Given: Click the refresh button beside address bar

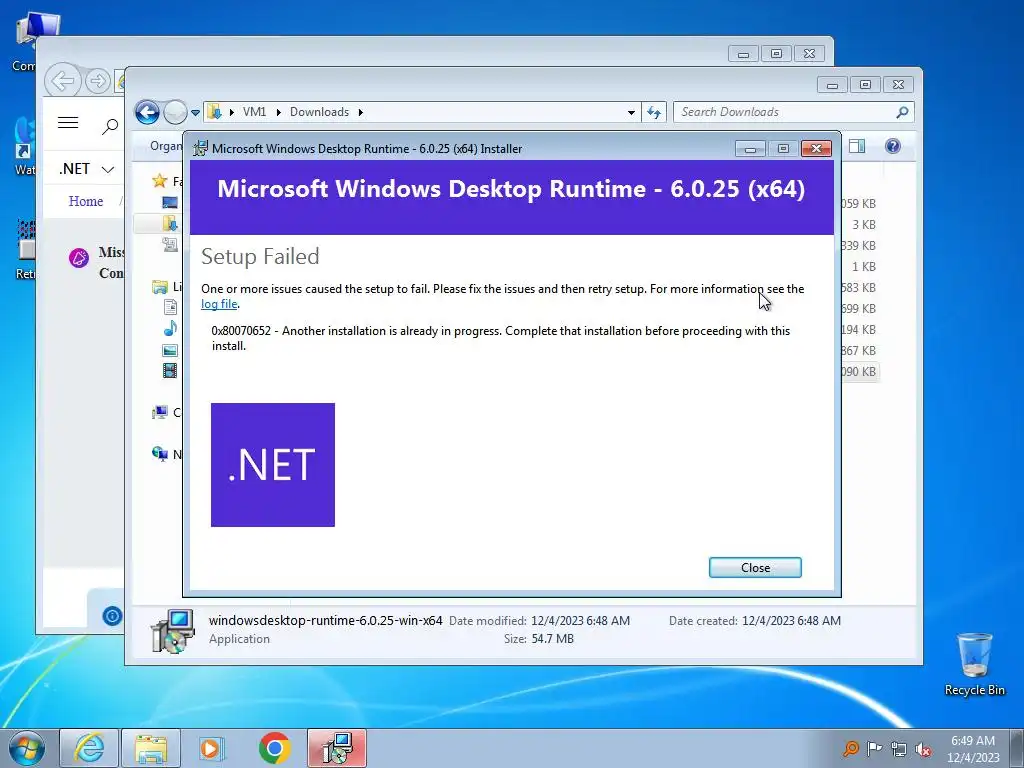Looking at the screenshot, I should pos(654,112).
